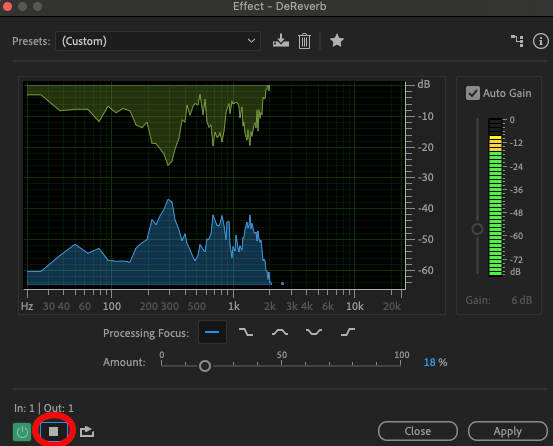This screenshot has height=446, width=553.
Task: Open the Presets dropdown
Action: [158, 41]
